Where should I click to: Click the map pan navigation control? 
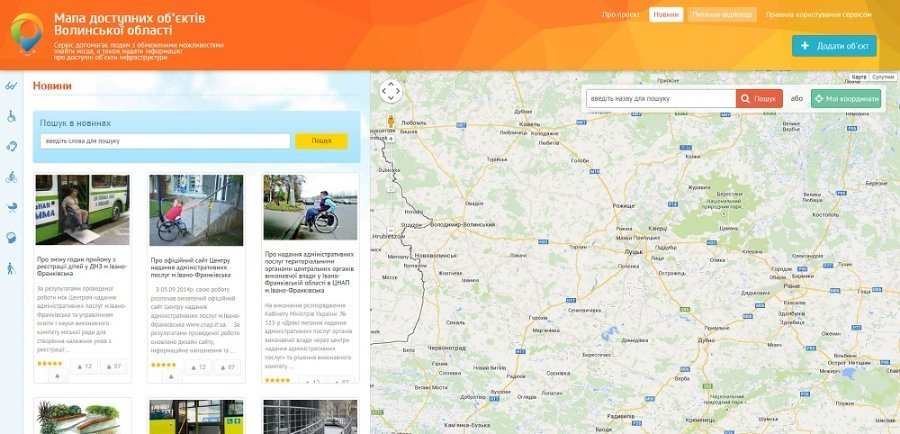point(391,91)
